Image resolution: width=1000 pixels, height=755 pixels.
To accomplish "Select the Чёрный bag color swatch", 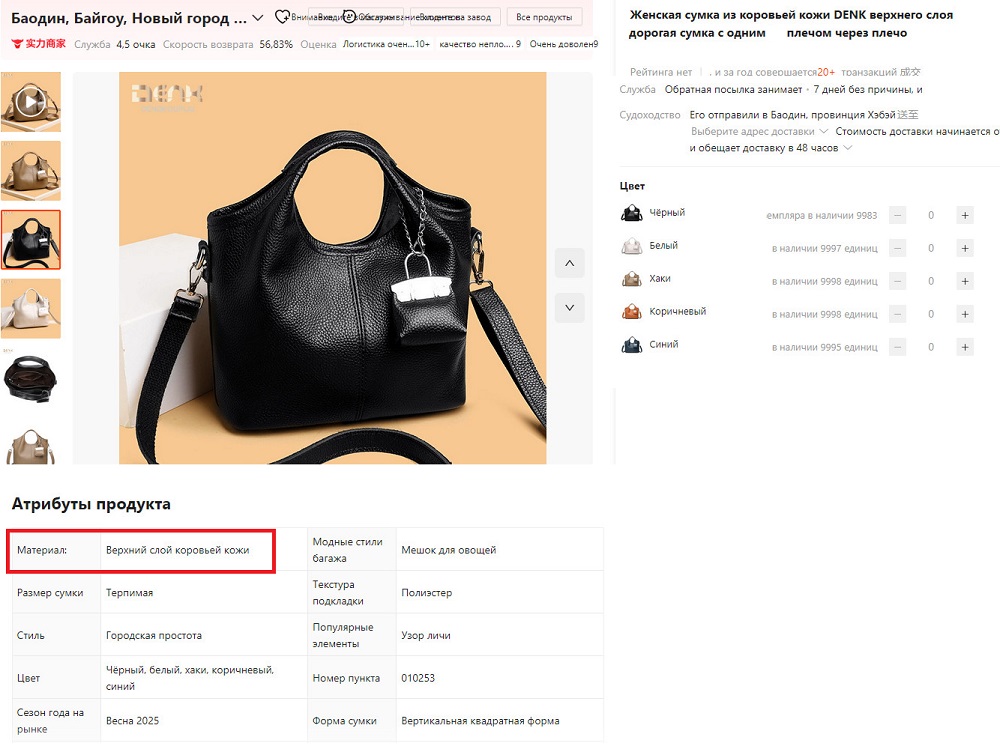I will pyautogui.click(x=632, y=213).
